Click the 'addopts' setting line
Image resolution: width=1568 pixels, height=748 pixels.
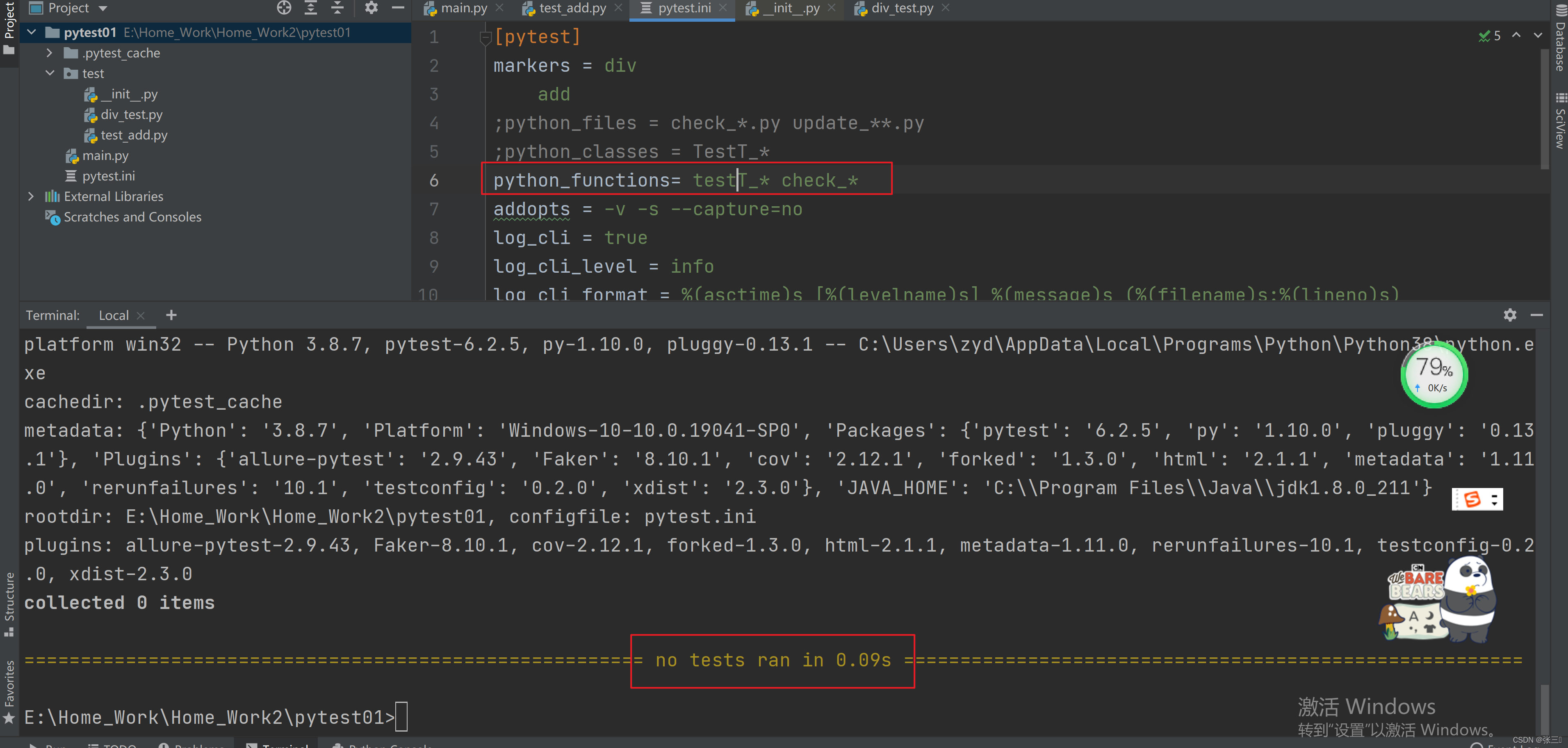647,210
